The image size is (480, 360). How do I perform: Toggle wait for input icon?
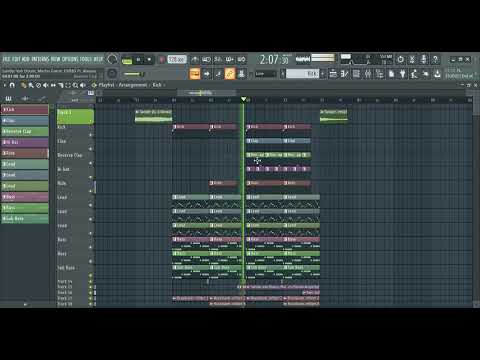click(x=206, y=60)
